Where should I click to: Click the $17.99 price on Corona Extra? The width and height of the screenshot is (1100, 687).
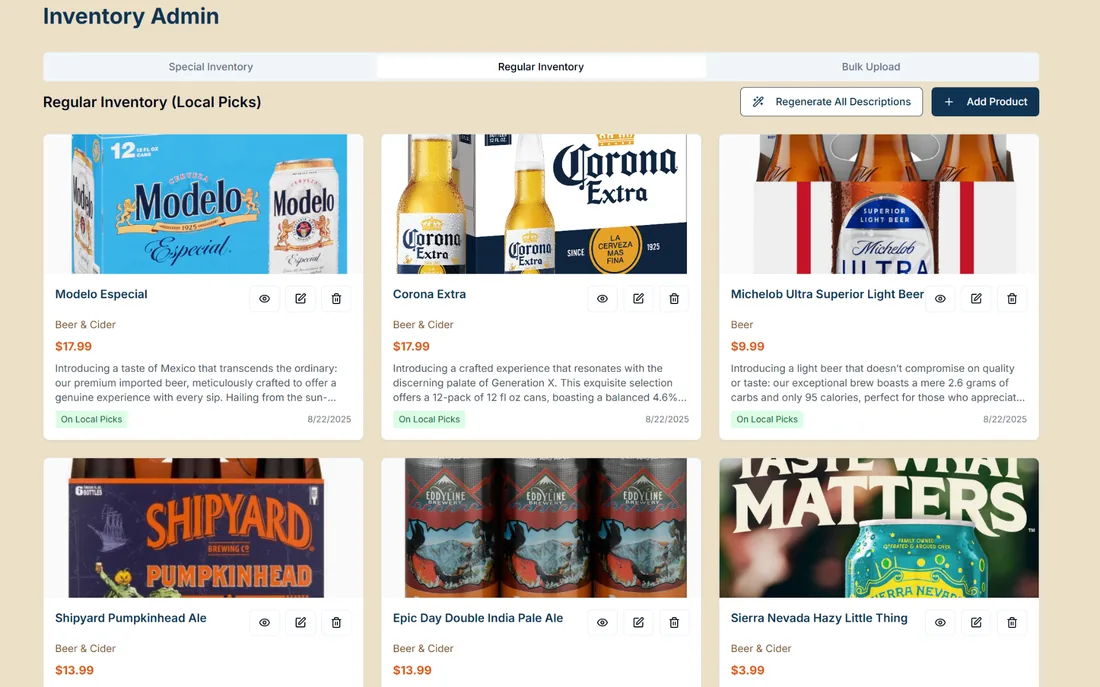[411, 346]
